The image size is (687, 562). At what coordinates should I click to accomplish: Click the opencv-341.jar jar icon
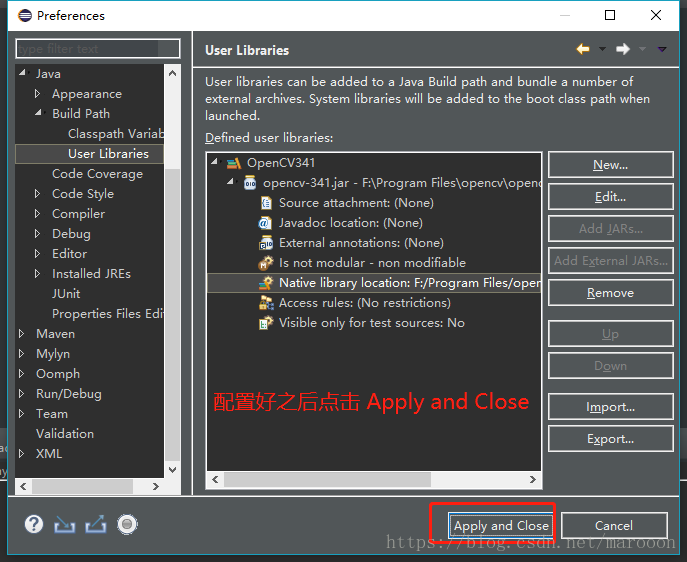tap(250, 183)
